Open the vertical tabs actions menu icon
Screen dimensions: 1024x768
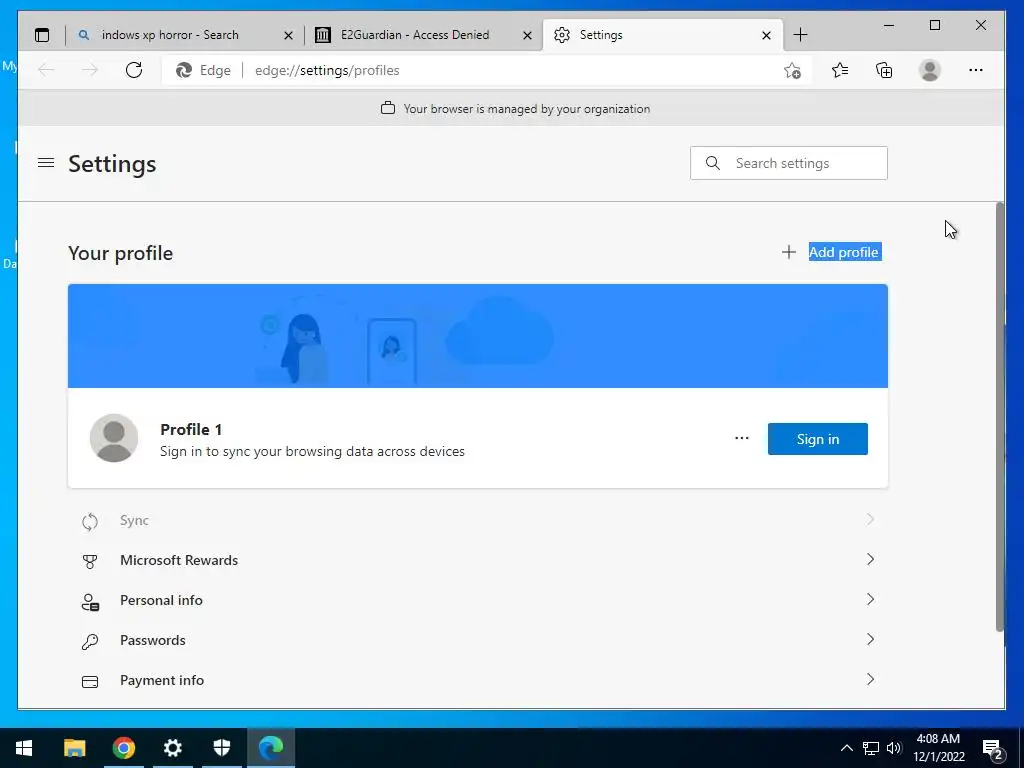point(42,35)
